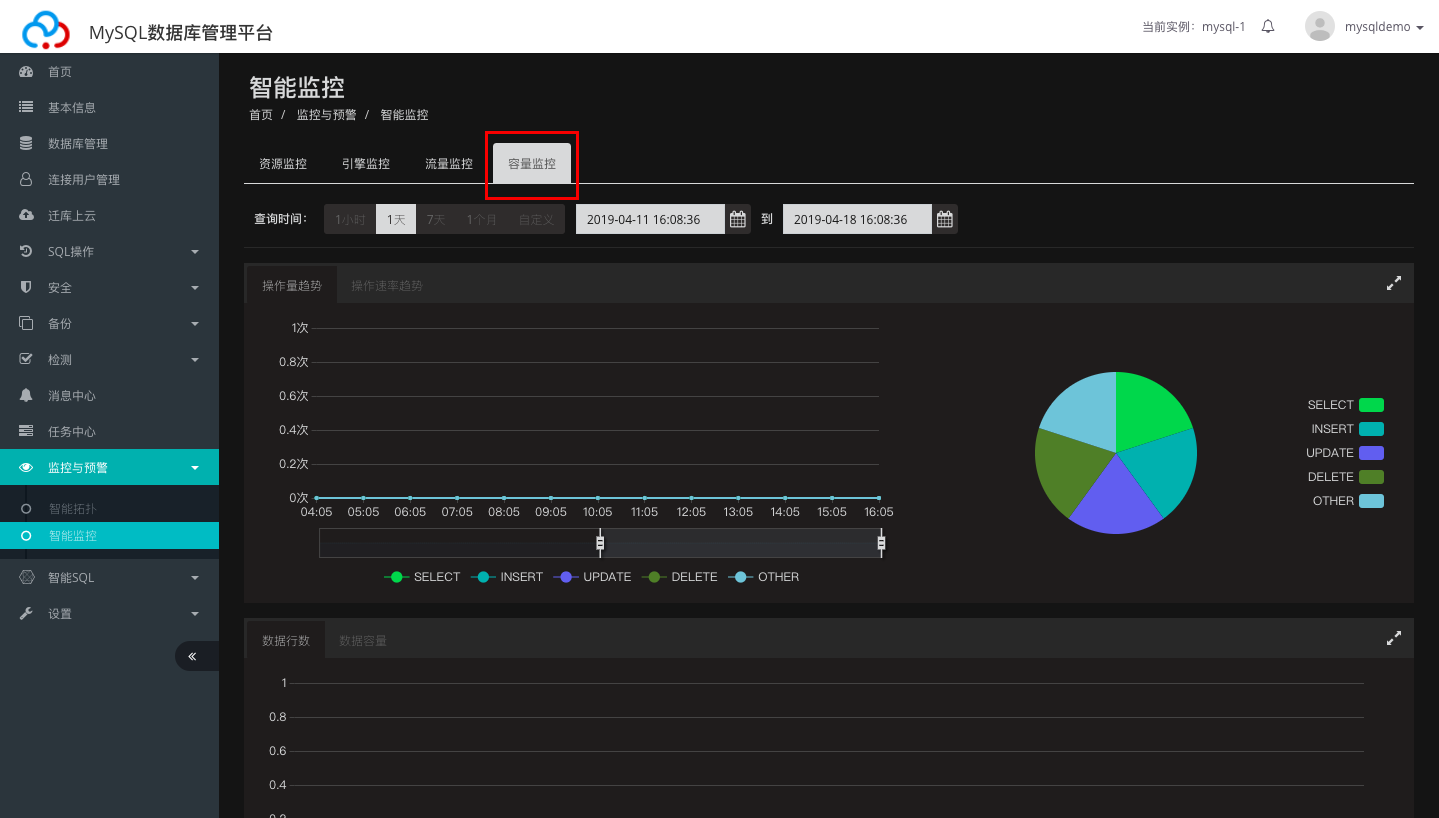Viewport: 1439px width, 818px height.
Task: Collapse the sidebar with double-chevron button
Action: click(192, 656)
